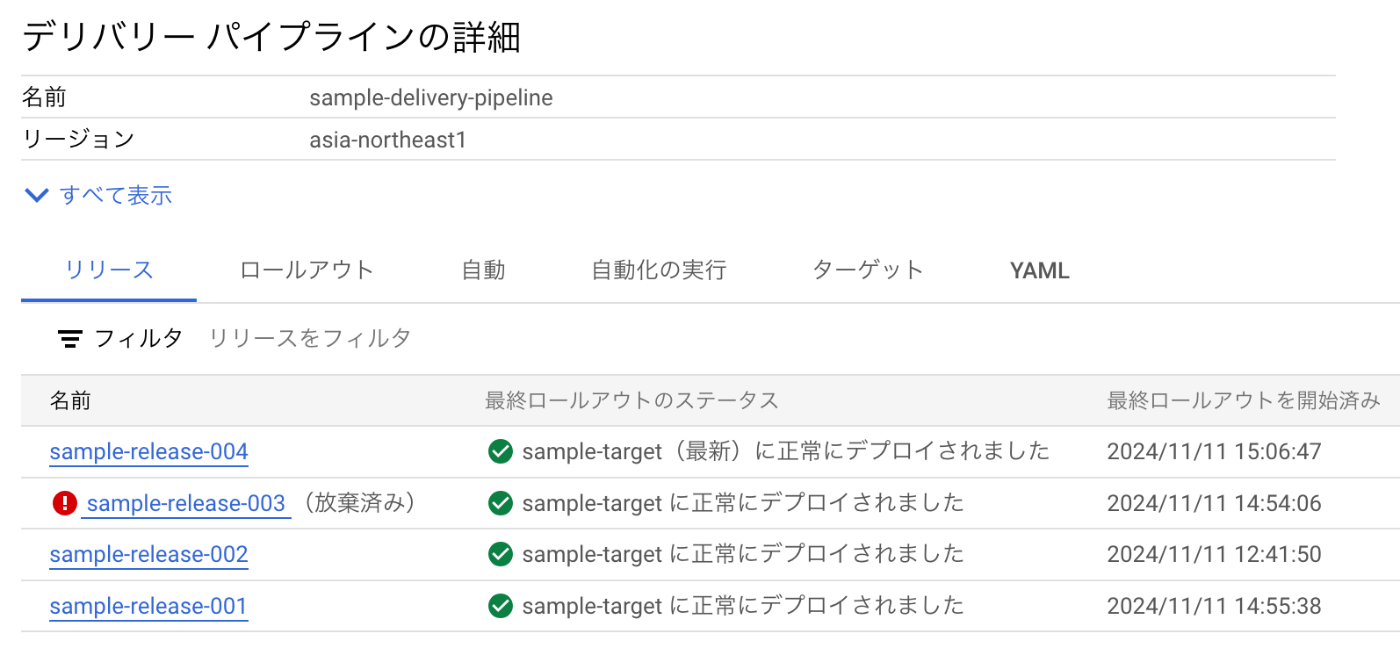This screenshot has height=648, width=1400.
Task: Open sample-release-001 link
Action: (x=148, y=606)
